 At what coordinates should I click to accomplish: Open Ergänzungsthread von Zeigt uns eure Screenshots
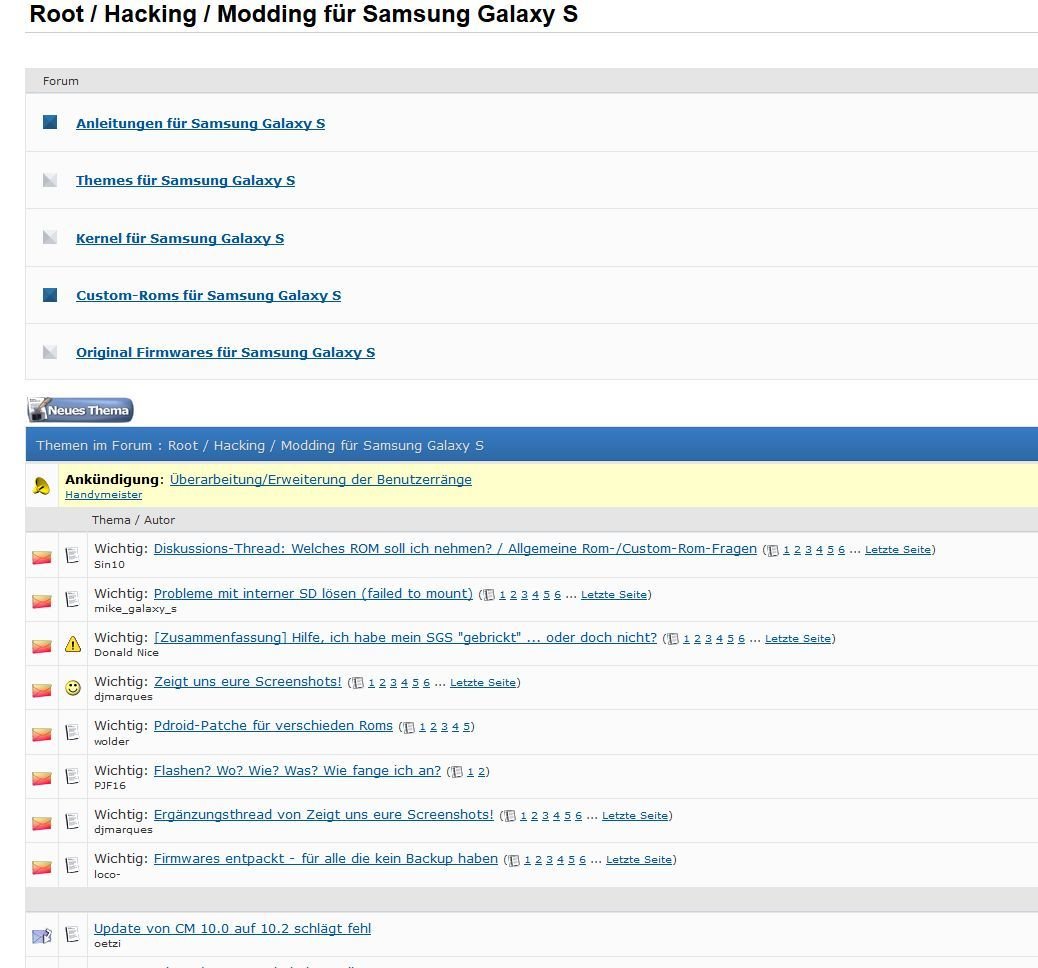coord(324,814)
